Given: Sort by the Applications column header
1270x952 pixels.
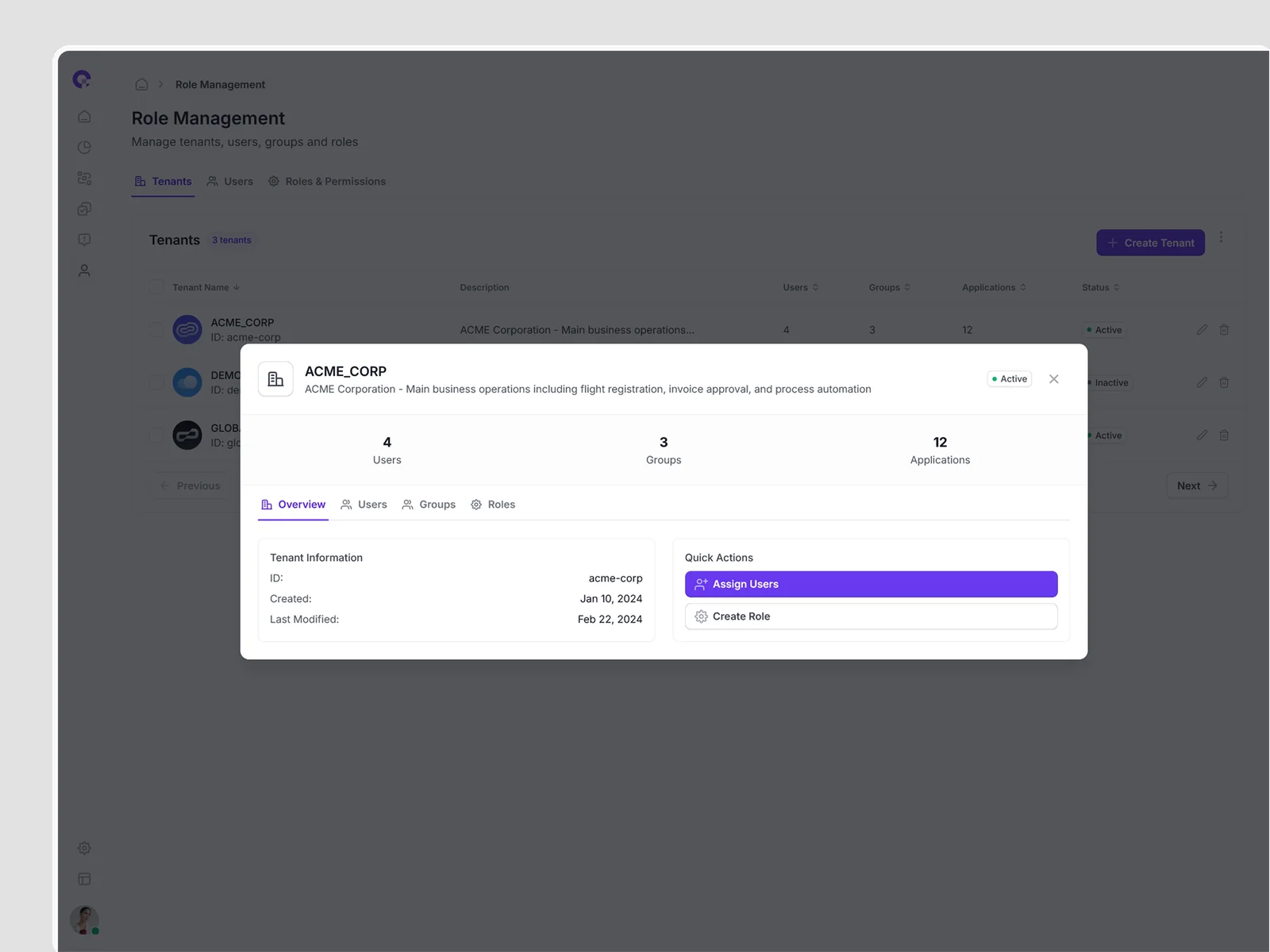Looking at the screenshot, I should pyautogui.click(x=994, y=287).
